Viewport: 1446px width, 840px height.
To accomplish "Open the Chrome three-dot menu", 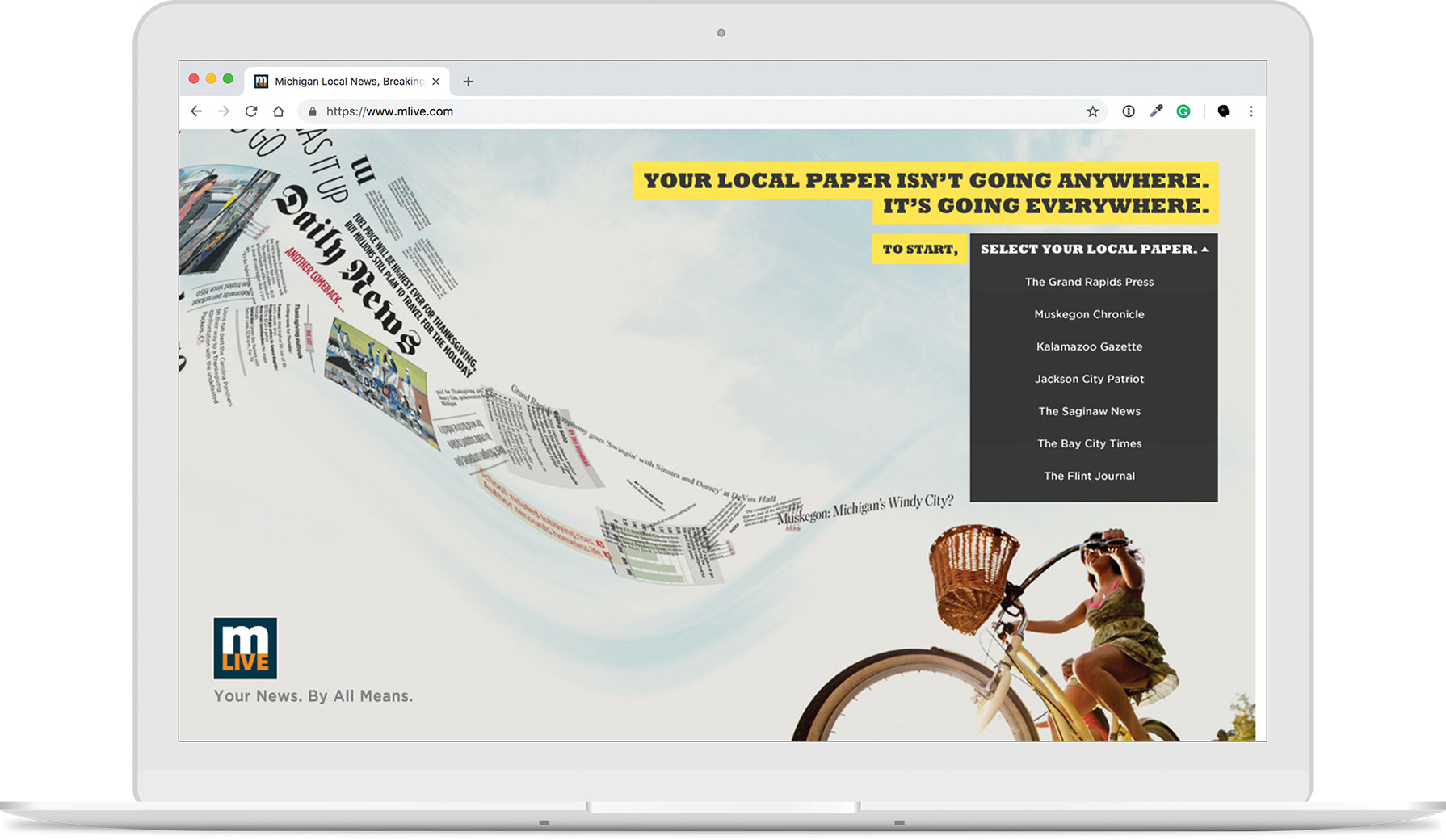I will point(1251,111).
